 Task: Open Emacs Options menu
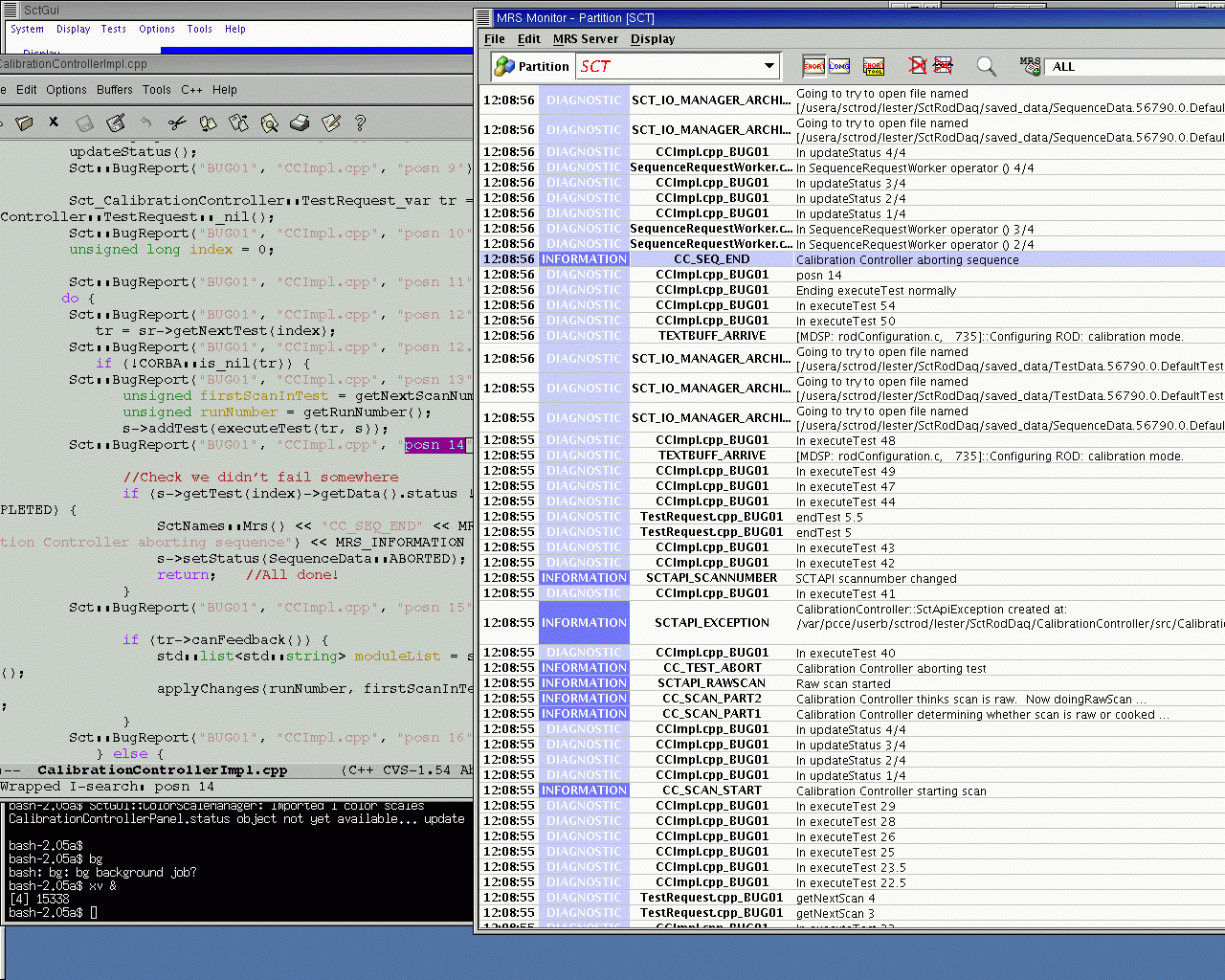pos(66,90)
